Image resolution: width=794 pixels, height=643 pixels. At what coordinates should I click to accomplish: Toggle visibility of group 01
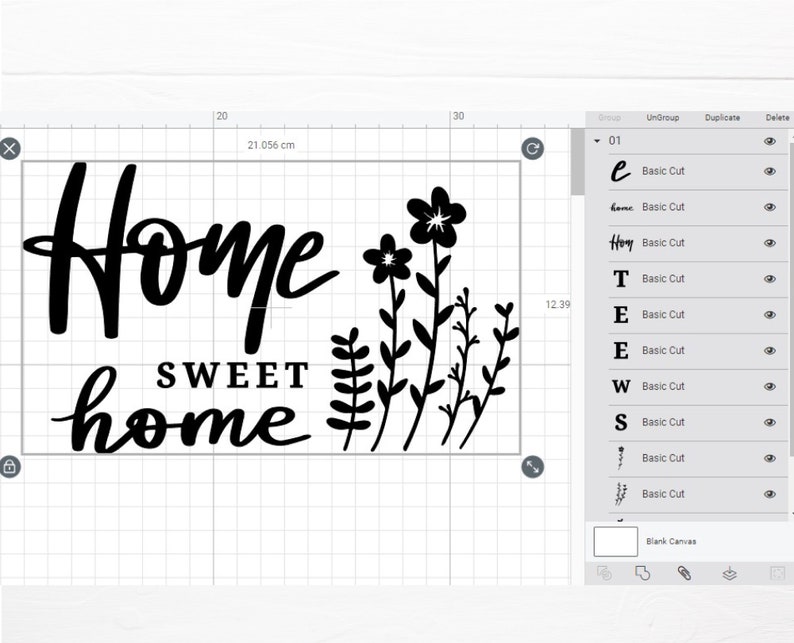tap(770, 141)
